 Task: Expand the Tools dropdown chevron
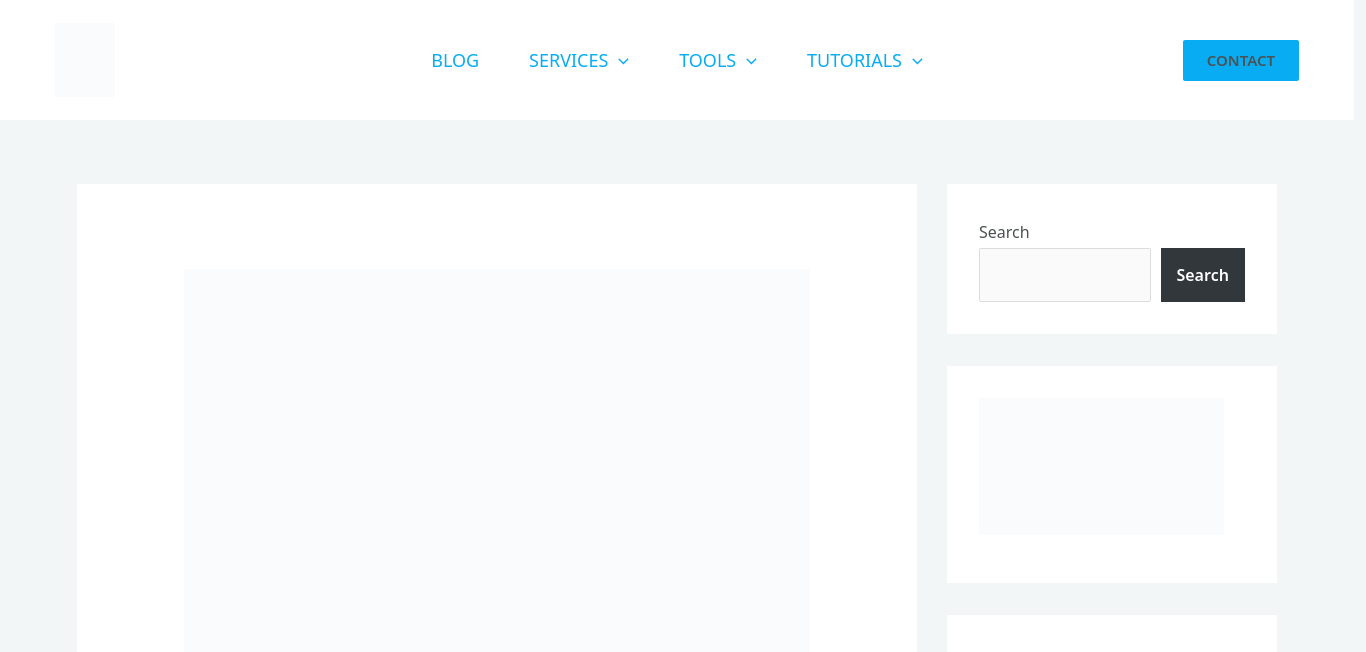[751, 61]
